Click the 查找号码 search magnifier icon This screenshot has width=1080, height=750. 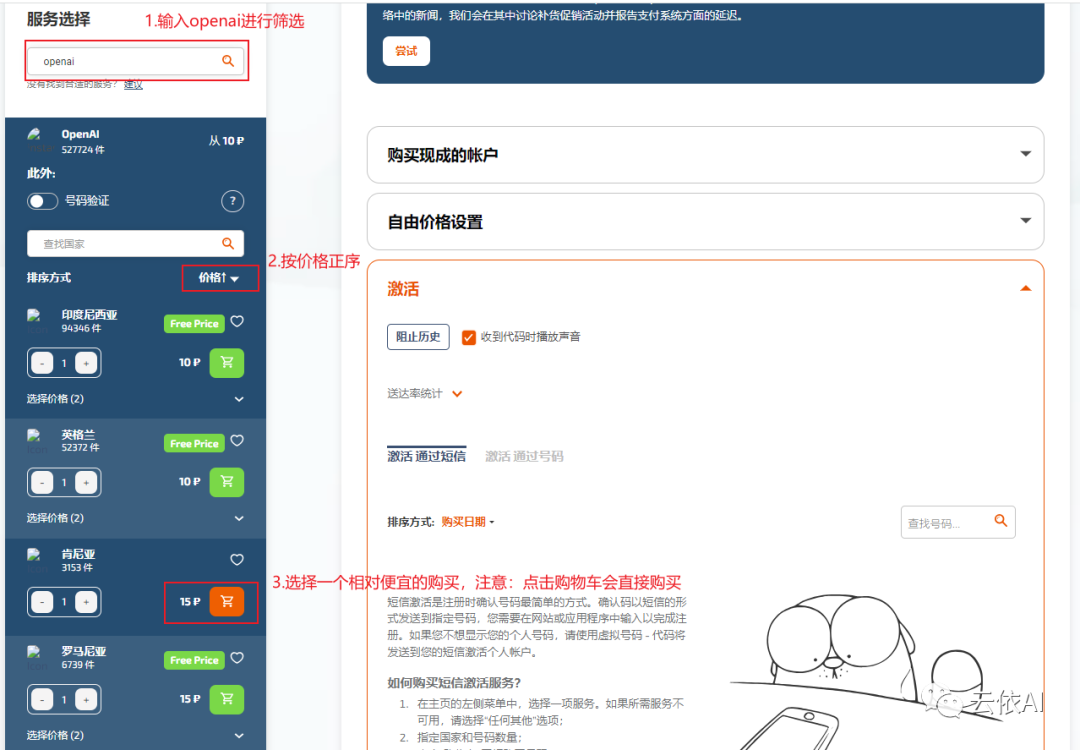[x=1001, y=521]
